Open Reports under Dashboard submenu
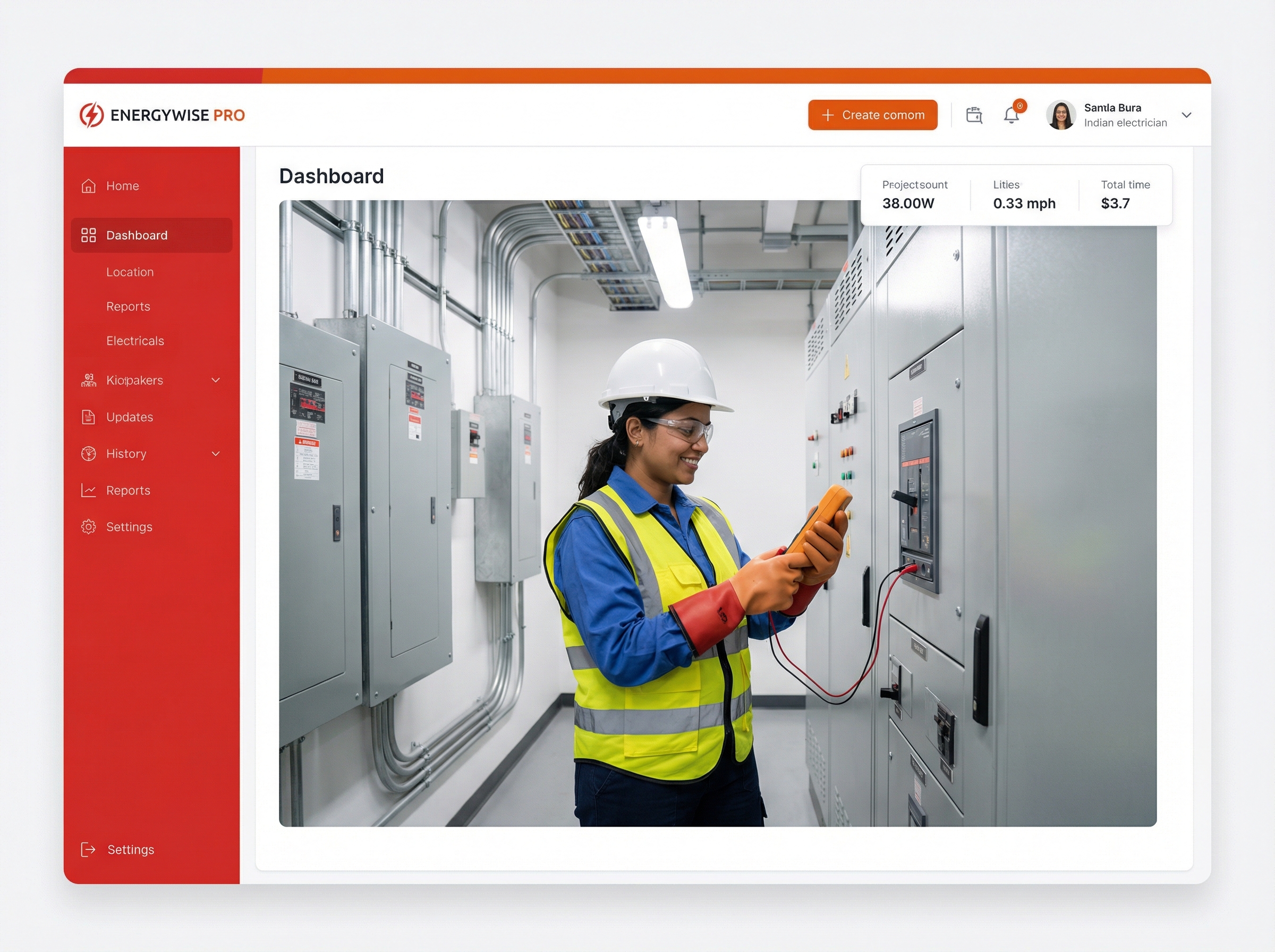This screenshot has width=1275, height=952. (128, 307)
